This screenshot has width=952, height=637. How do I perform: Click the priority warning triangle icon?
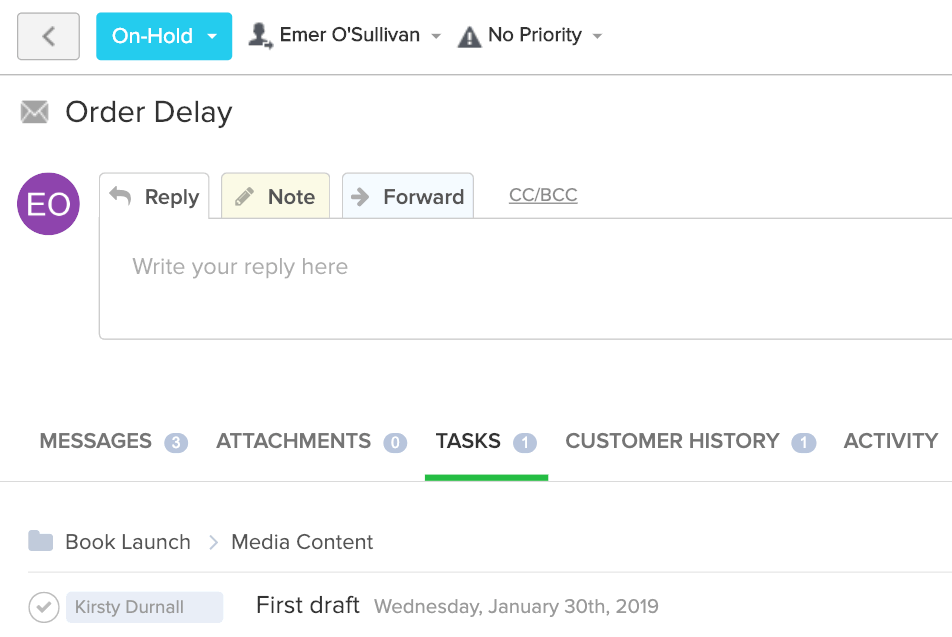tap(469, 36)
